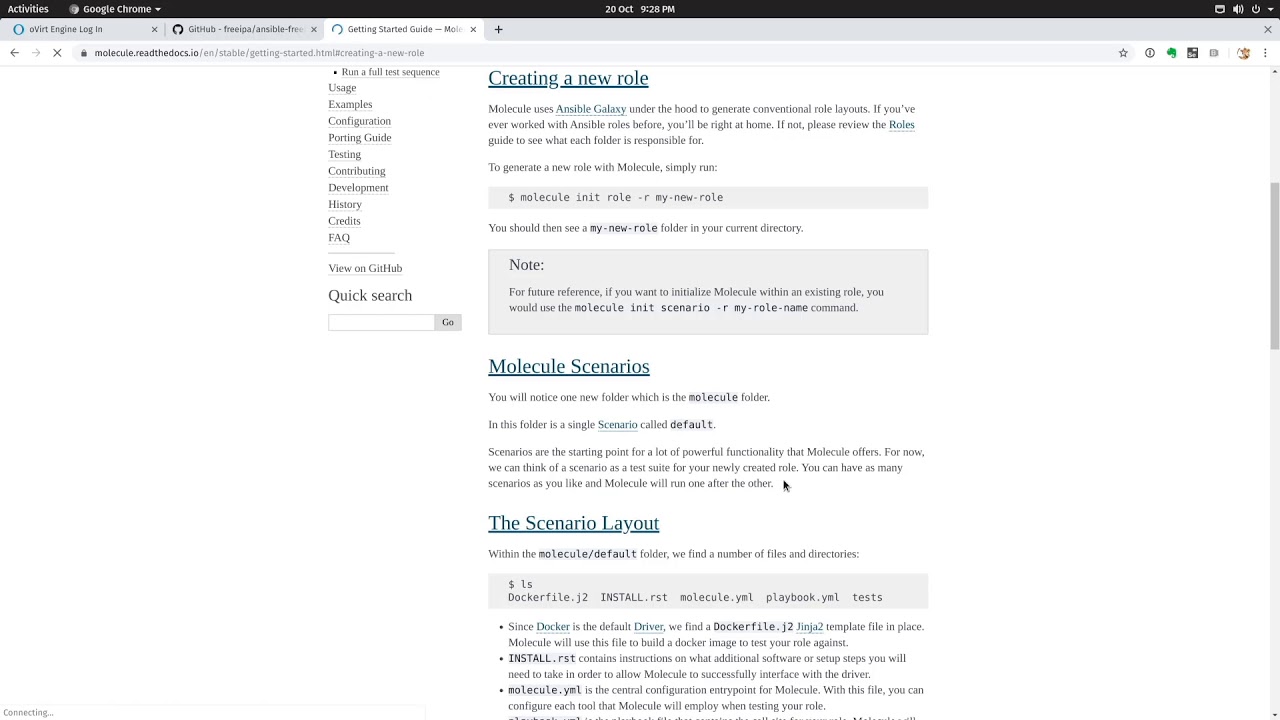This screenshot has width=1280, height=720.
Task: Follow the Roles guide link
Action: coord(902,125)
